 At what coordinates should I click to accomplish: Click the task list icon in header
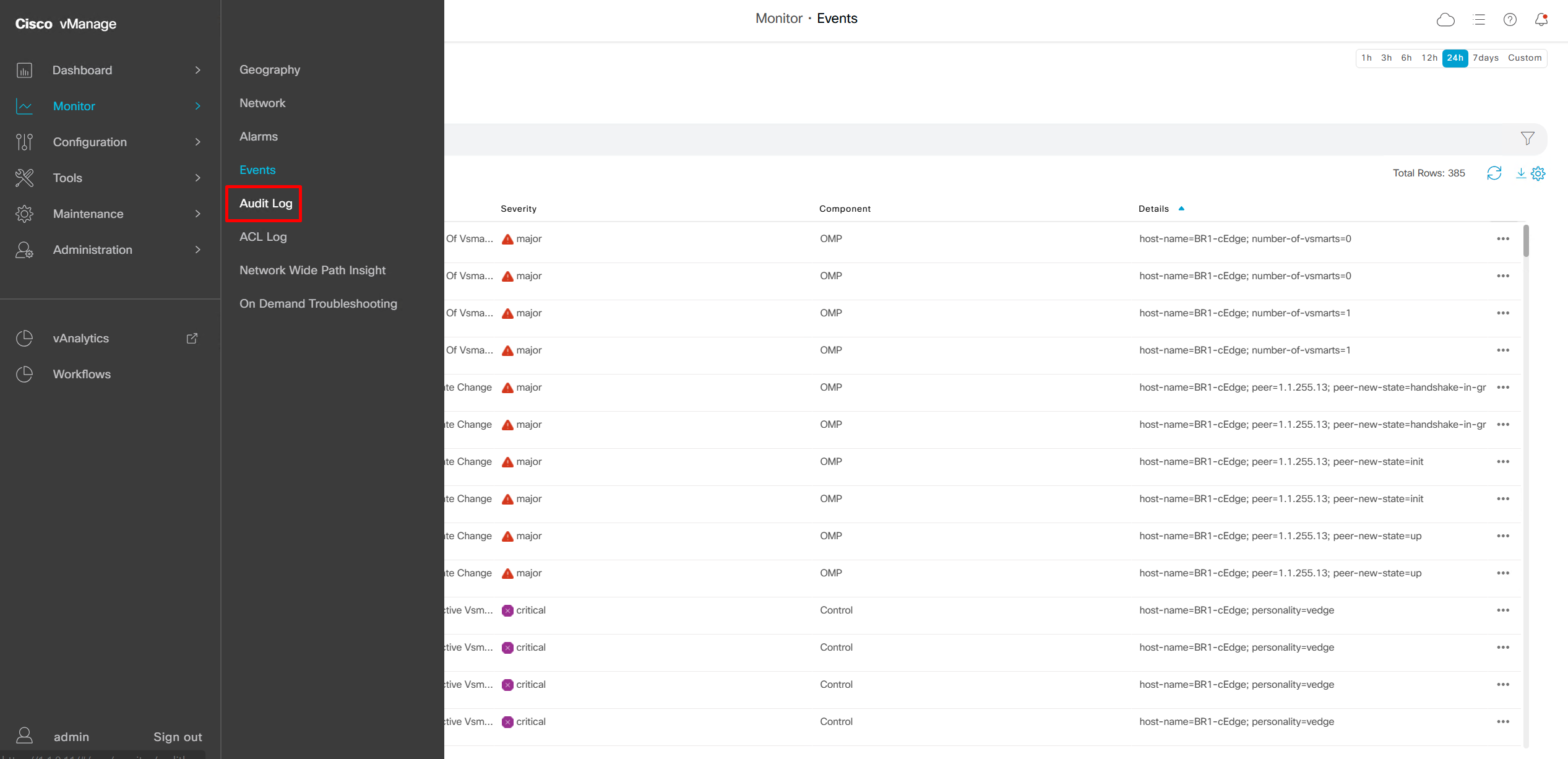point(1479,20)
